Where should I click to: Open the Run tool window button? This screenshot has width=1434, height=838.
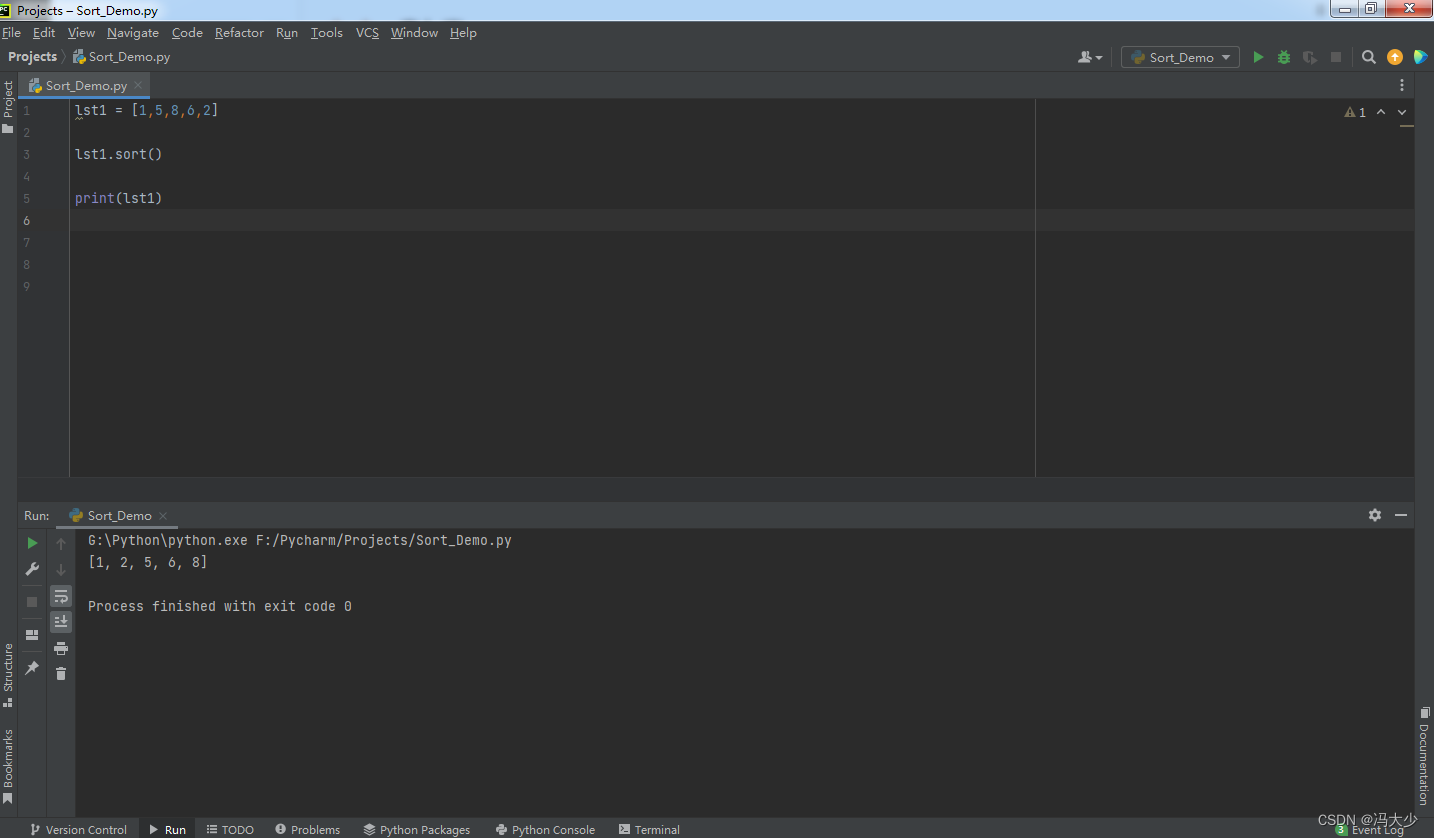(x=167, y=829)
